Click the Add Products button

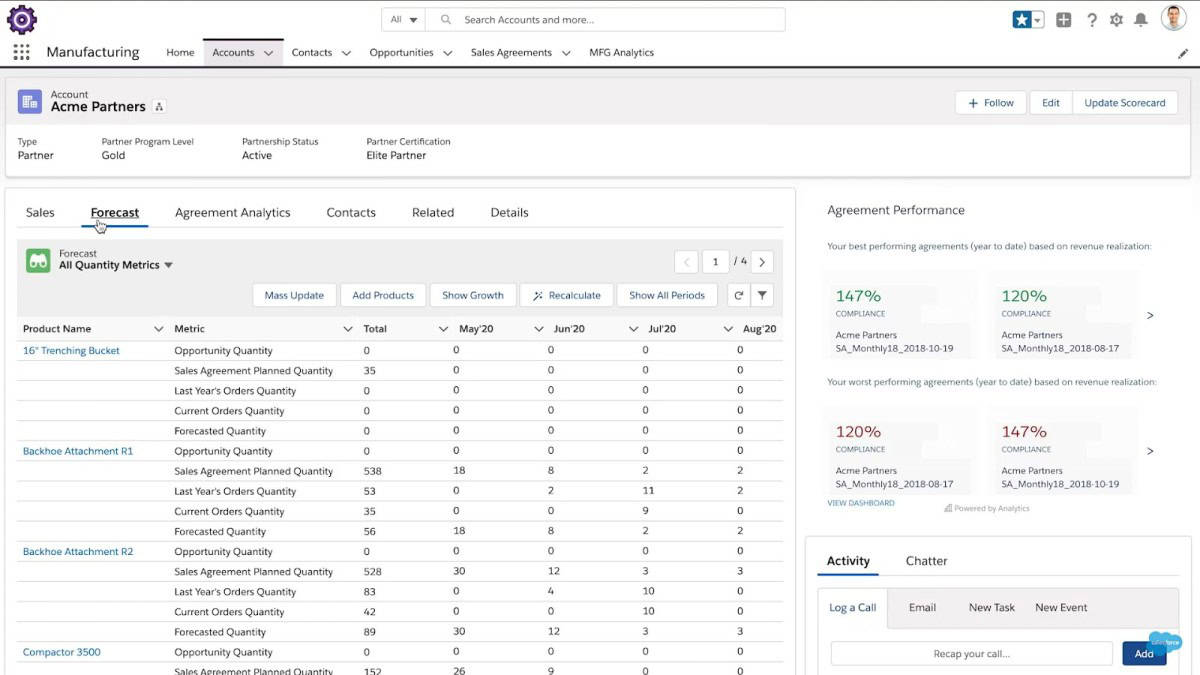pos(383,295)
